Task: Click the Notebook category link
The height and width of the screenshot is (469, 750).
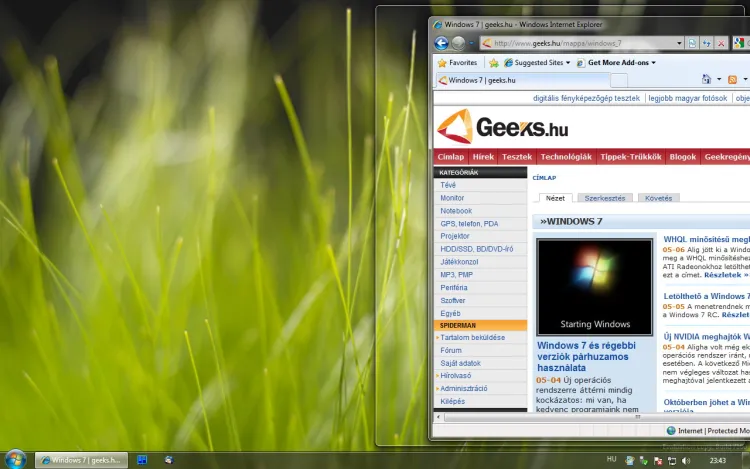Action: (456, 211)
